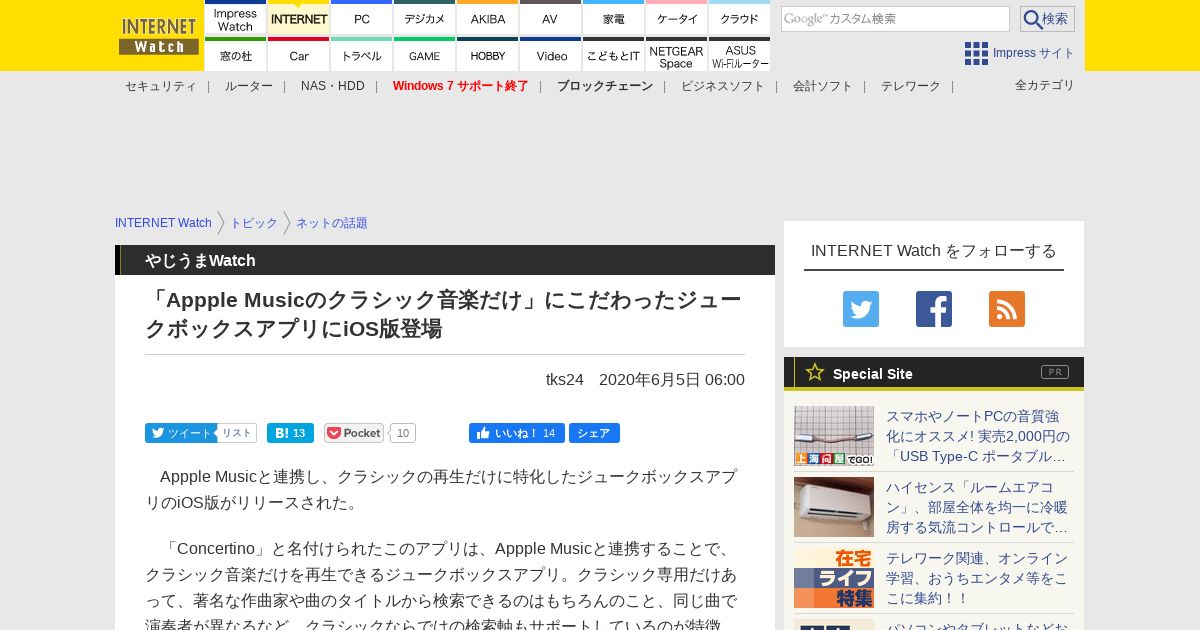Subscribe via RSS feed icon
This screenshot has width=1200, height=630.
click(1007, 309)
